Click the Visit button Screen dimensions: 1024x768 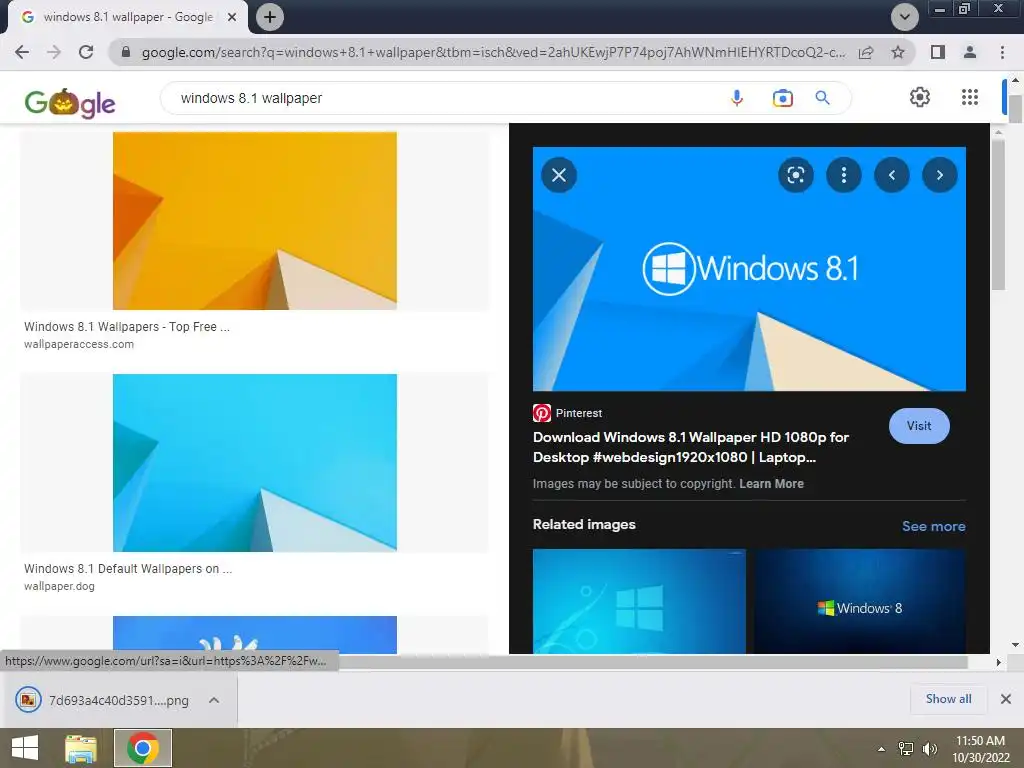coord(919,426)
